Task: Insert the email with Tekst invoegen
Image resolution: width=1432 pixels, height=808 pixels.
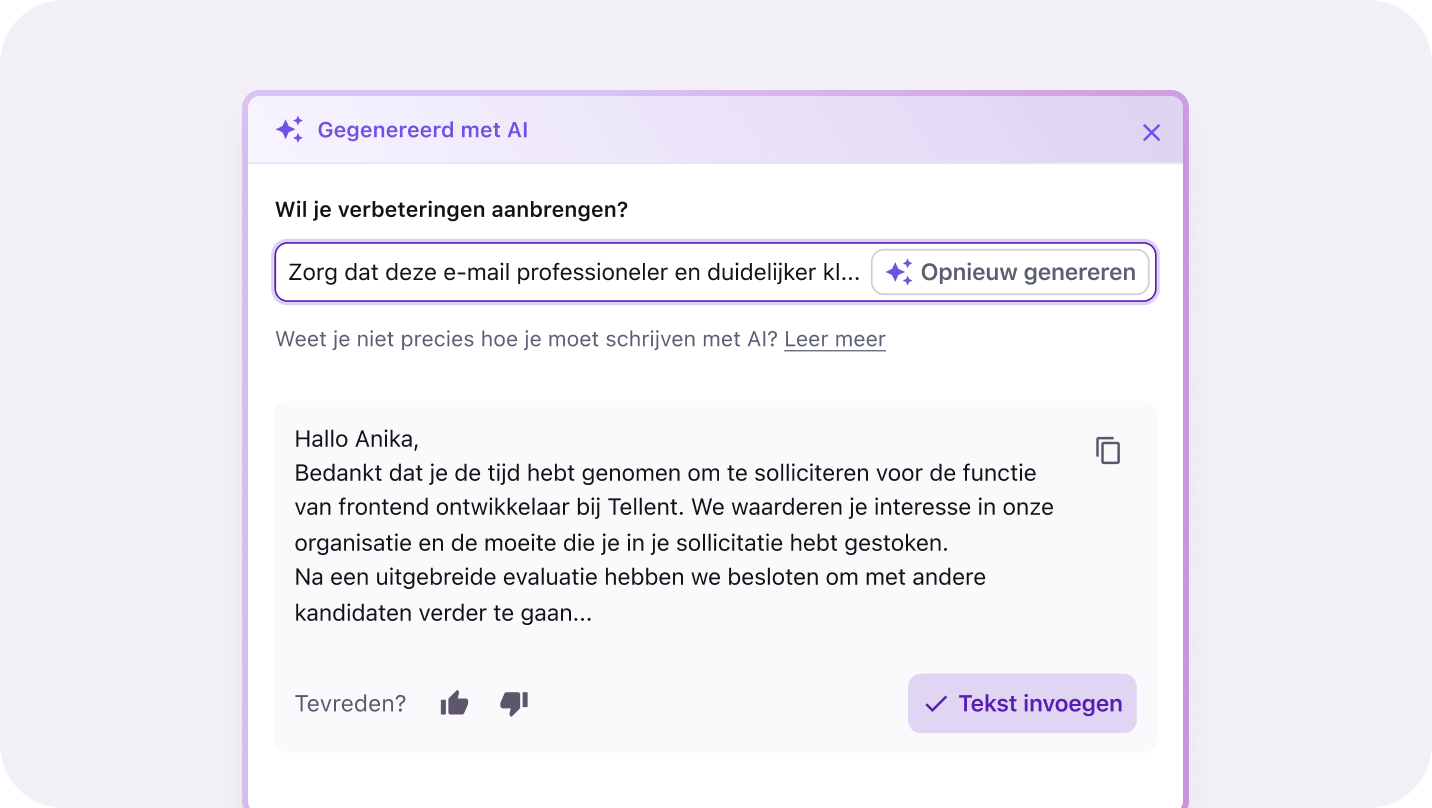Action: 1021,703
